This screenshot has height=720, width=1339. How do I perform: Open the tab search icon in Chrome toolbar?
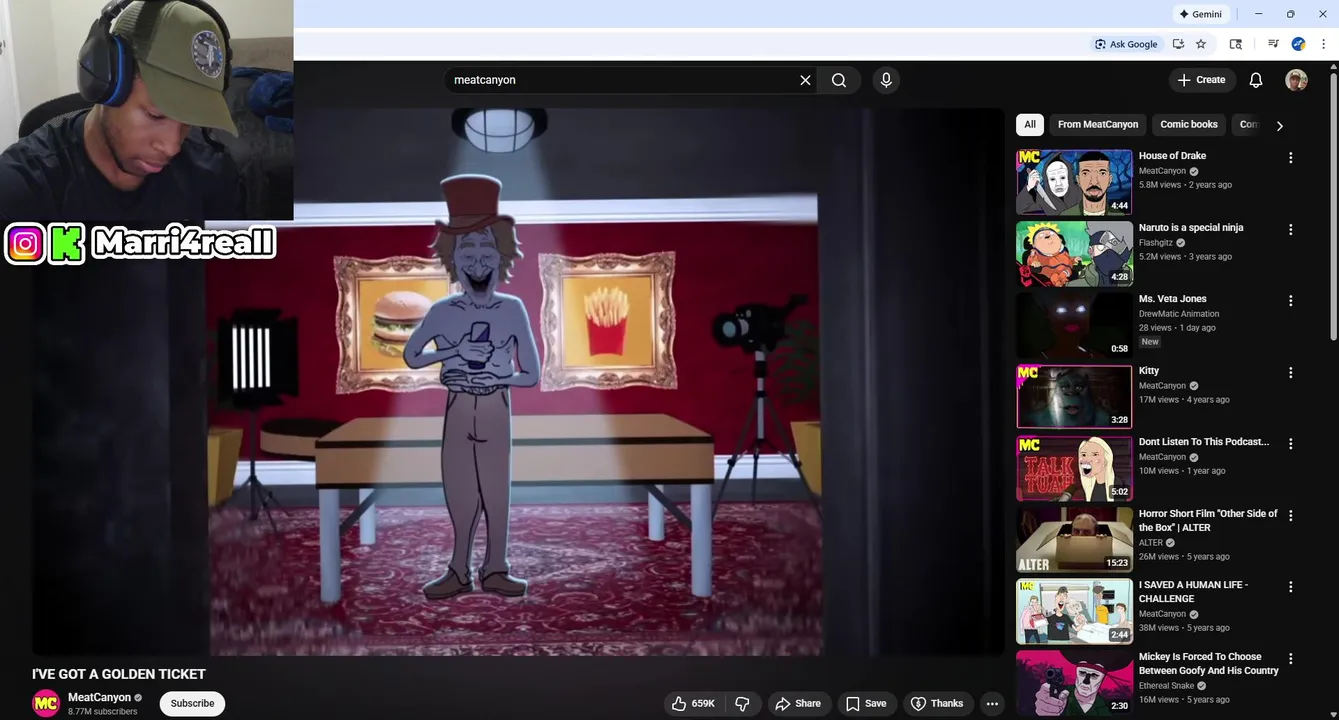tap(1236, 44)
